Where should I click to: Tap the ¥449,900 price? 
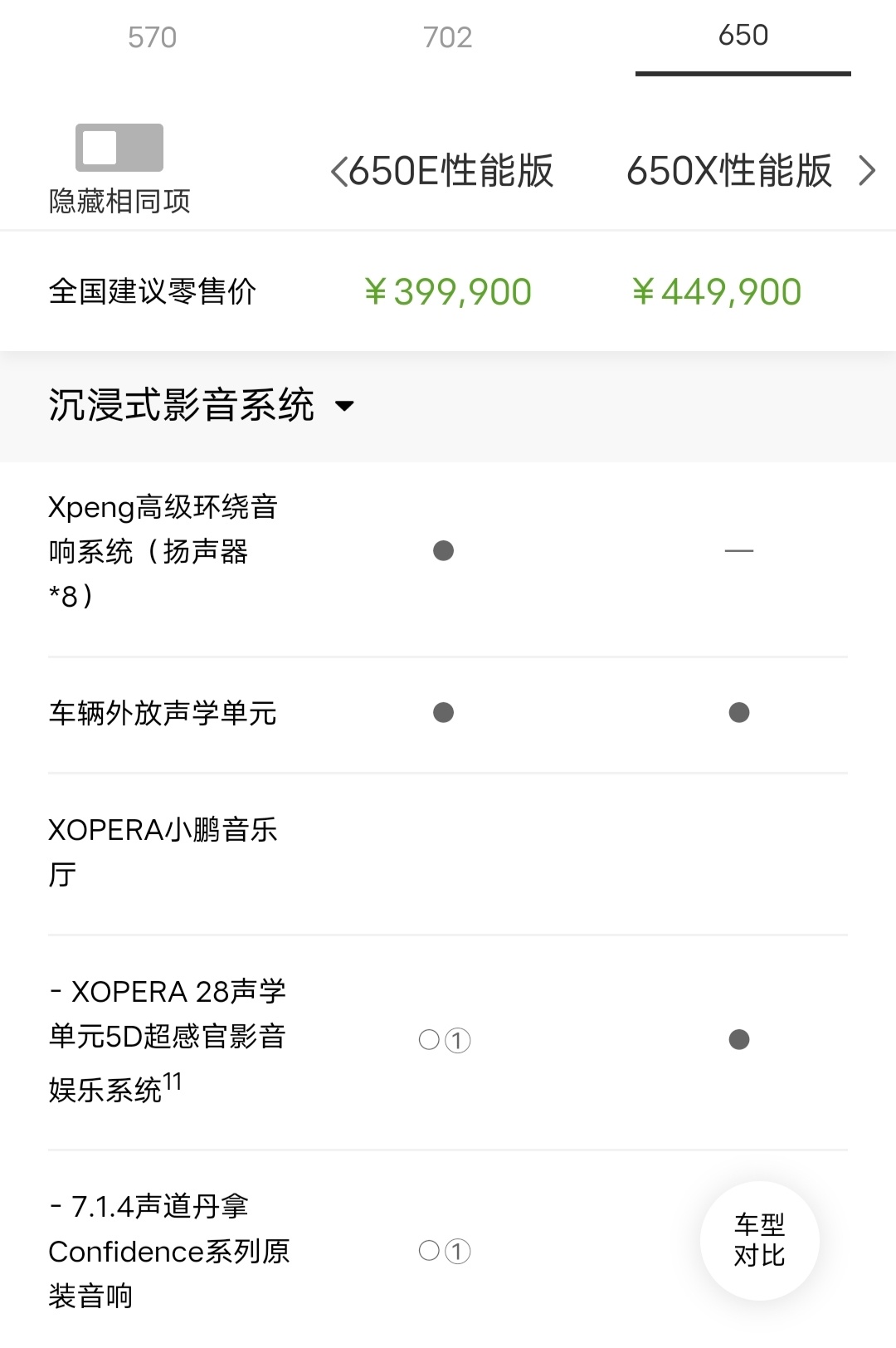717,292
